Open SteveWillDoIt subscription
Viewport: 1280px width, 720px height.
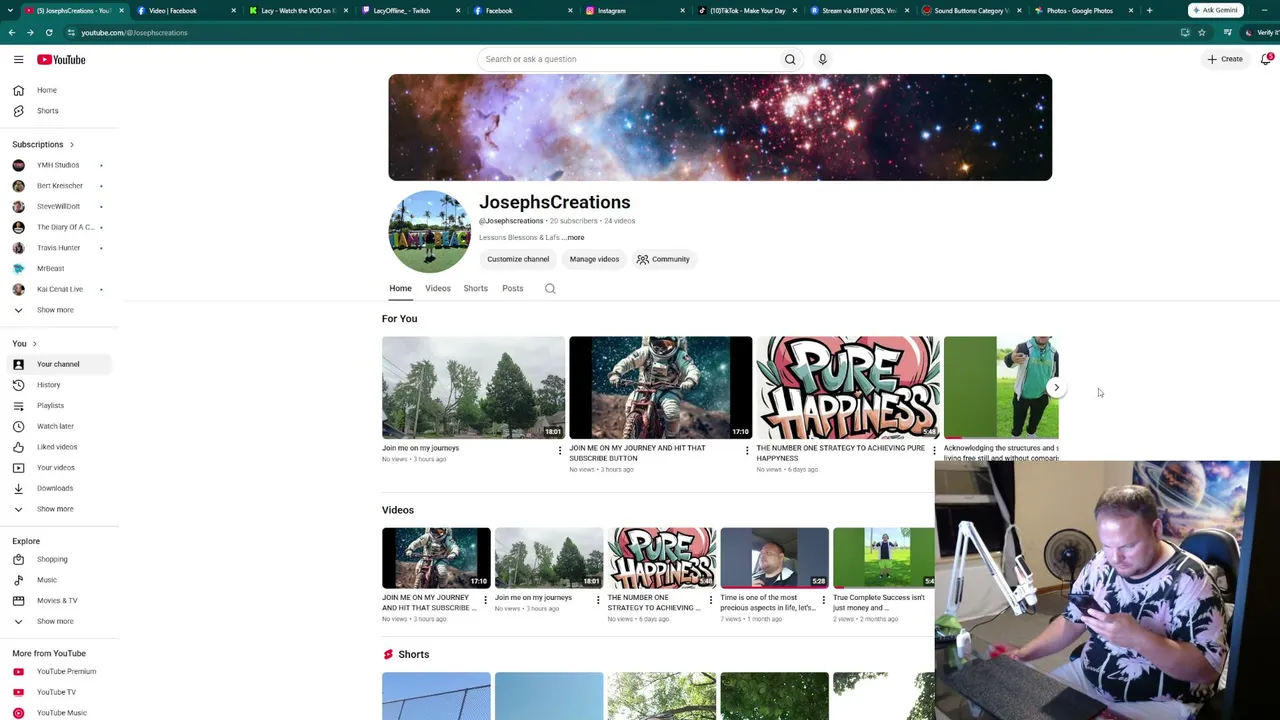[58, 206]
